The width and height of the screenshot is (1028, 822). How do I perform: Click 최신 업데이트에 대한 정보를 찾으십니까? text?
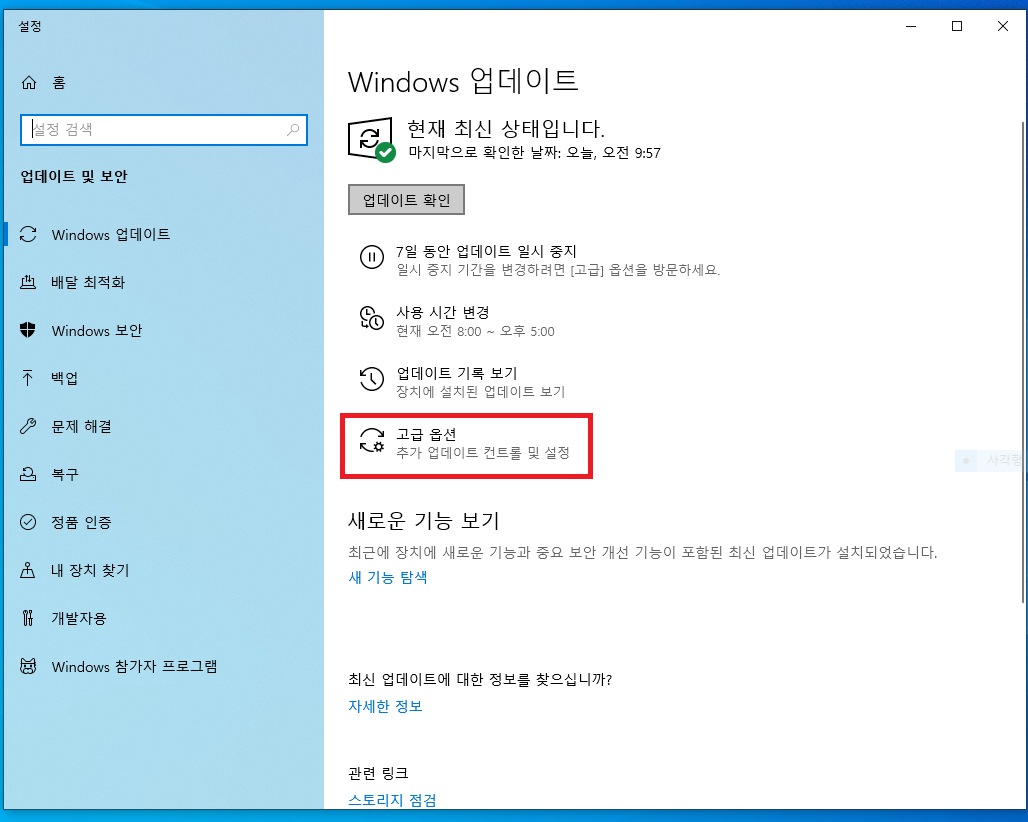coord(480,680)
